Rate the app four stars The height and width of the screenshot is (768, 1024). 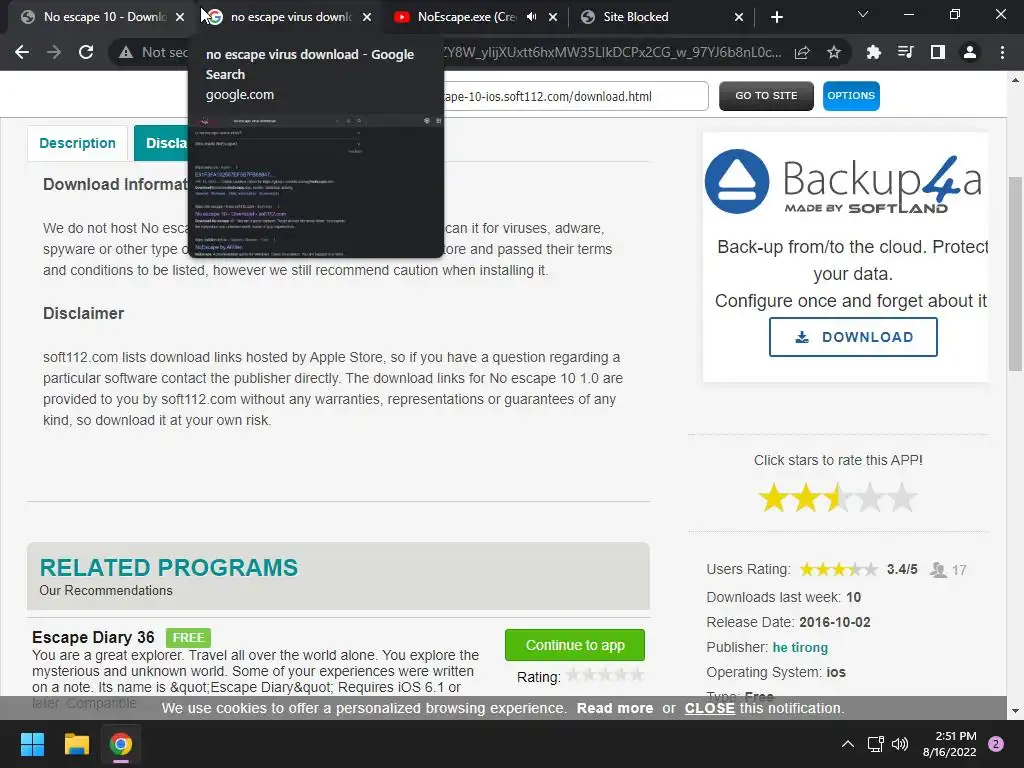click(869, 498)
